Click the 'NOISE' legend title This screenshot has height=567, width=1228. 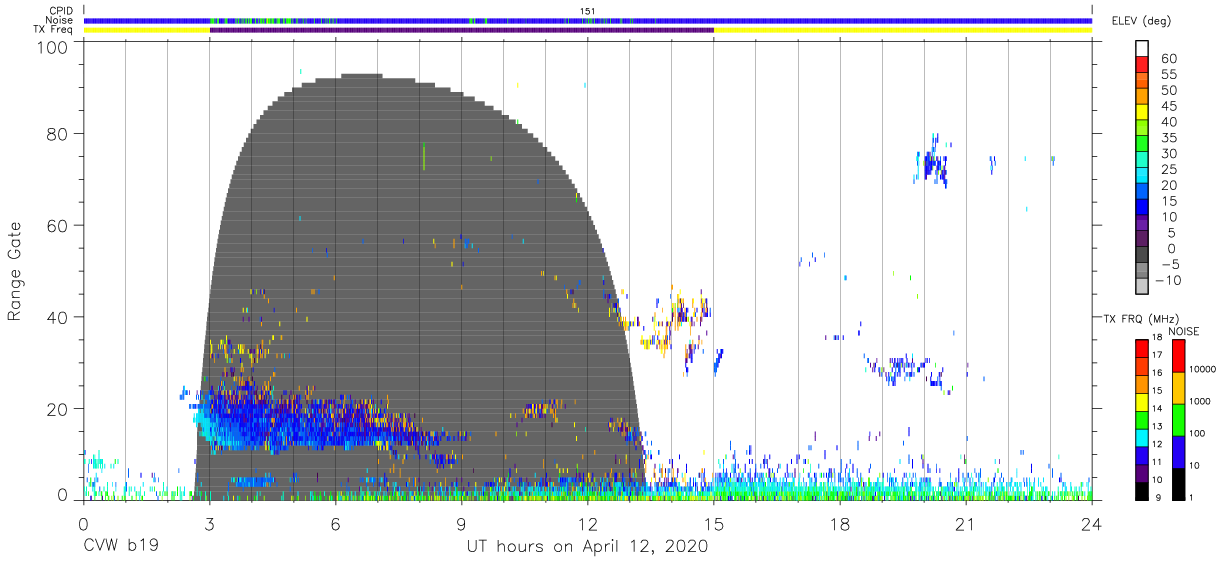tap(1184, 331)
